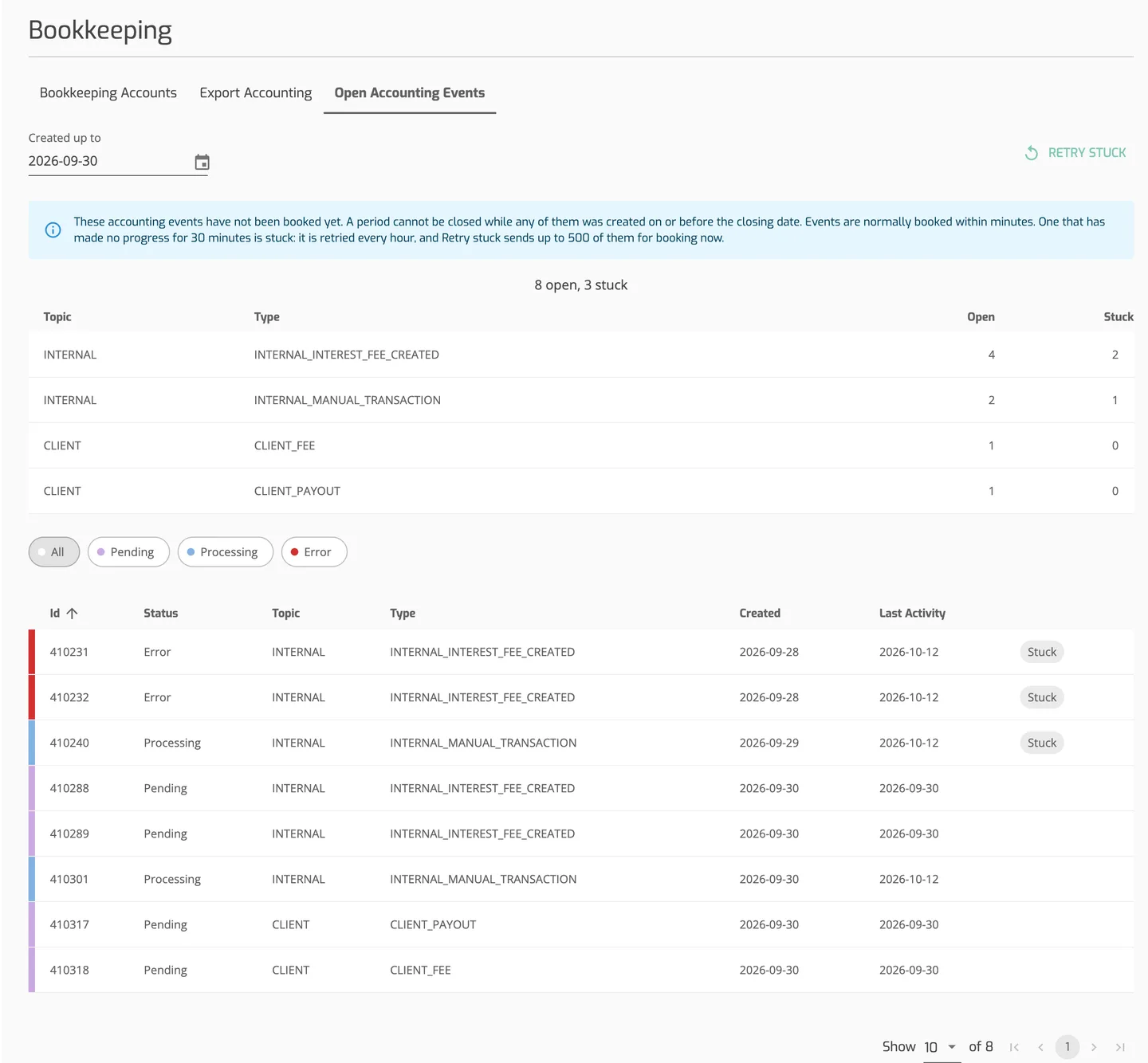Click the Topic header in summary table
The image size is (1148, 1063).
click(x=57, y=316)
